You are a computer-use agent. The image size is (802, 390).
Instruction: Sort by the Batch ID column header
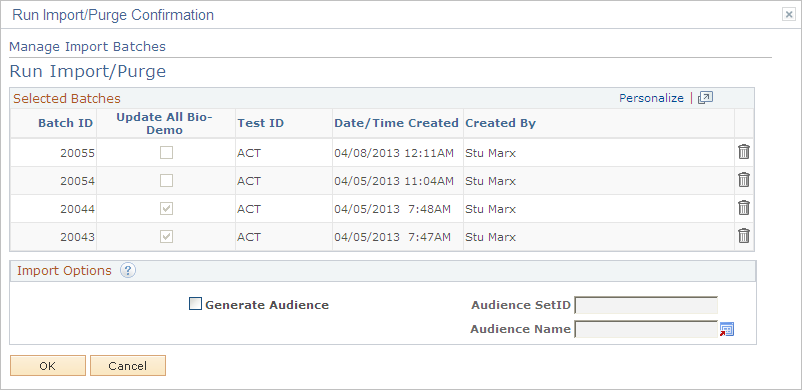coord(65,123)
